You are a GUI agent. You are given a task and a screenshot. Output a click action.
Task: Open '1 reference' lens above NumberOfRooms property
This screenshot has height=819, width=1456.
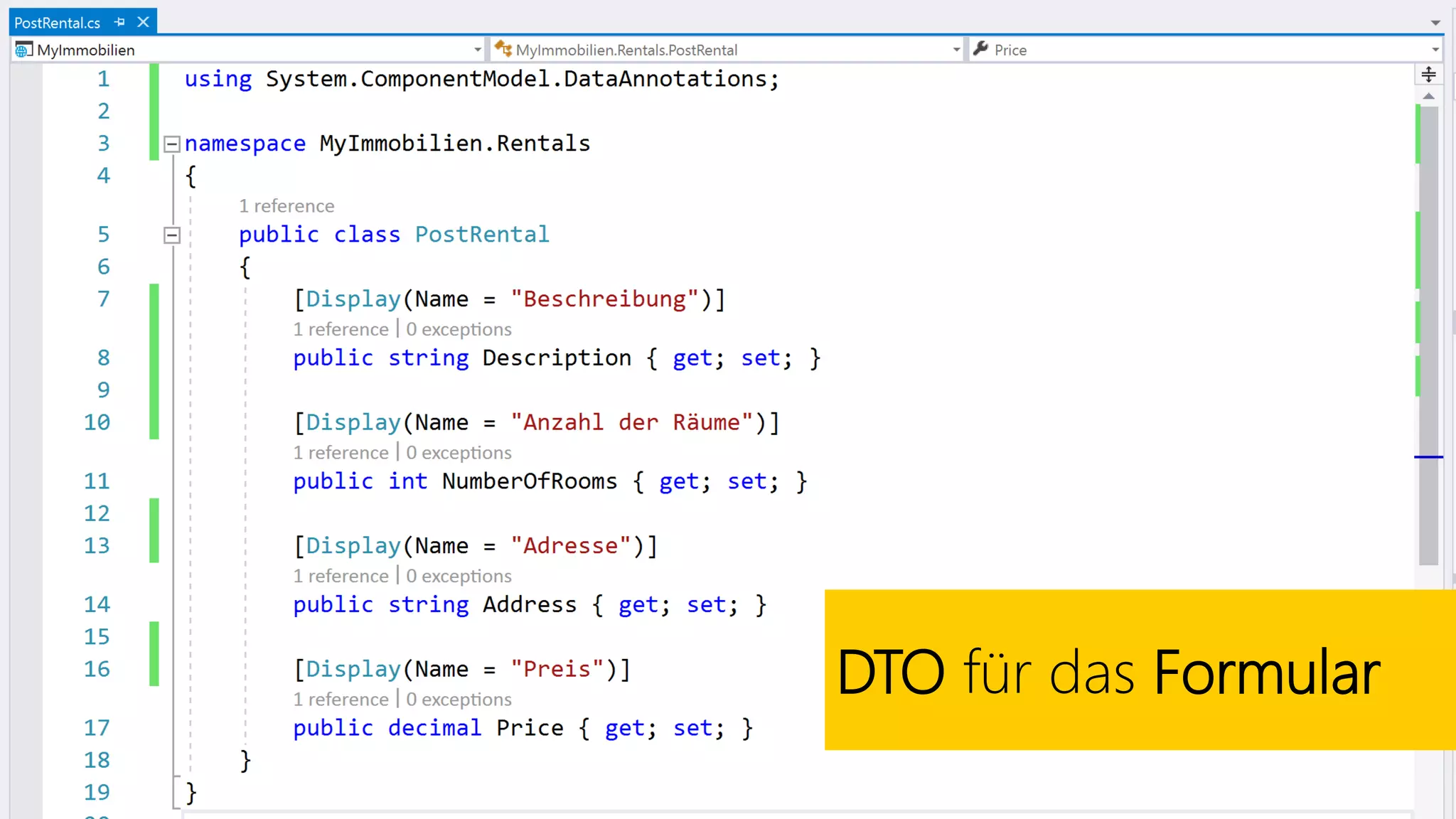pyautogui.click(x=341, y=453)
